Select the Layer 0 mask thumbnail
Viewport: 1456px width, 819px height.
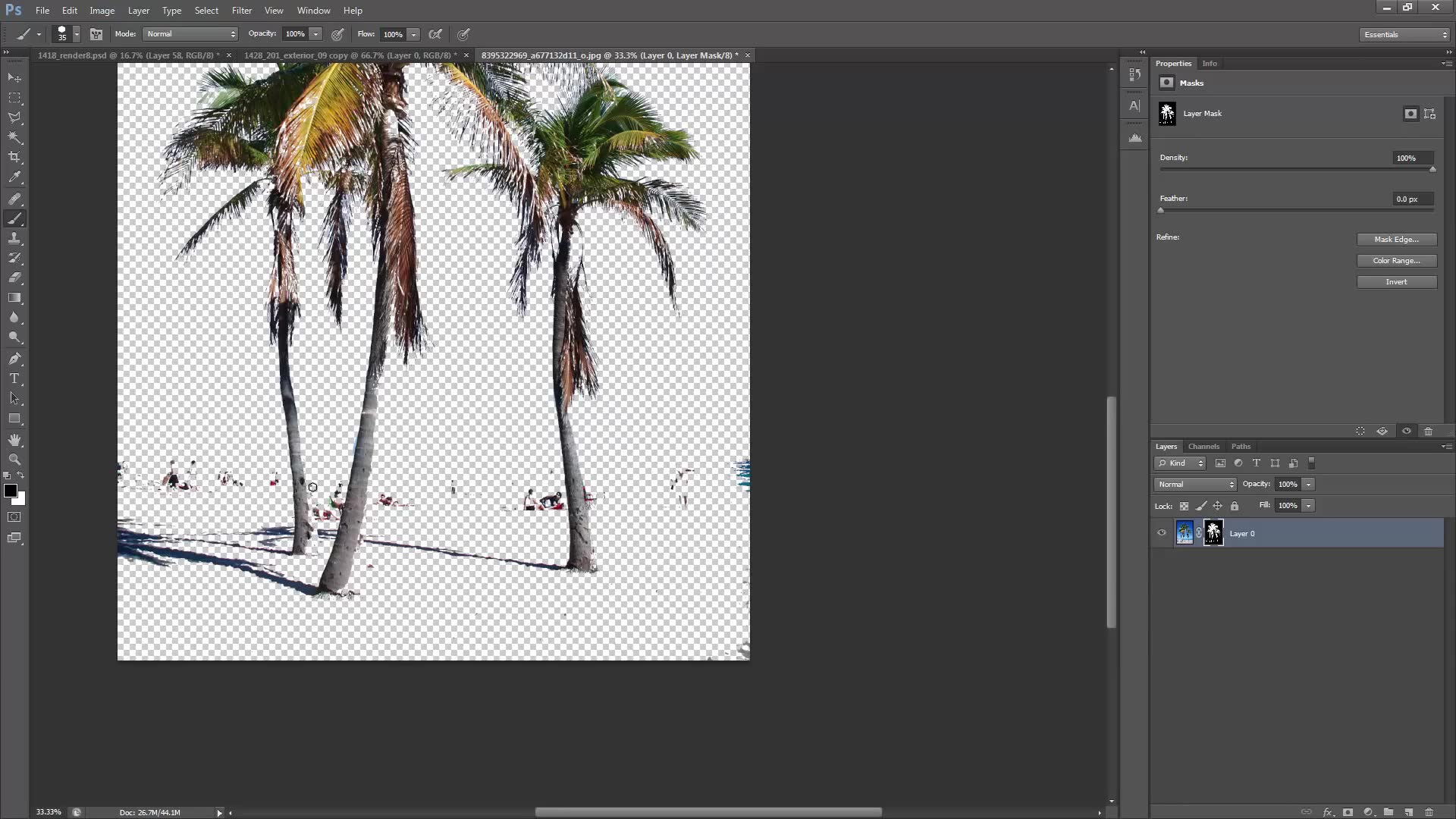[x=1213, y=533]
